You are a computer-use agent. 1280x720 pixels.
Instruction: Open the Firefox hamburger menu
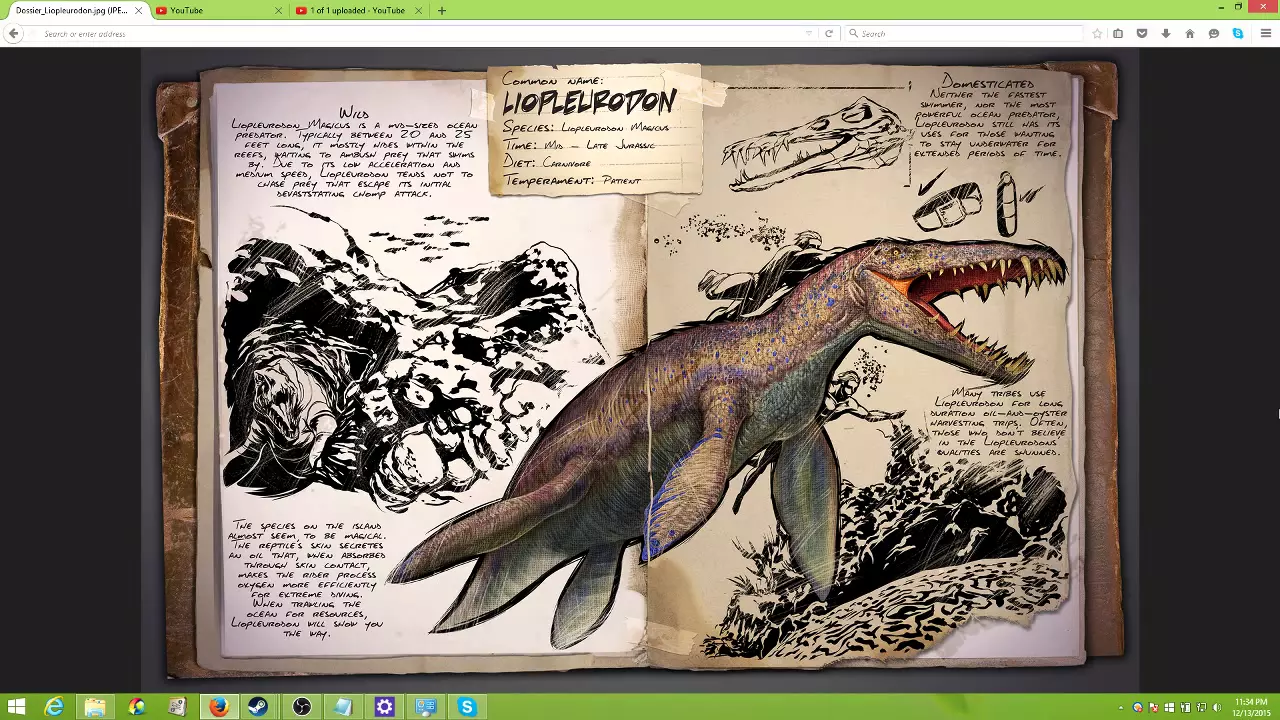(1265, 33)
